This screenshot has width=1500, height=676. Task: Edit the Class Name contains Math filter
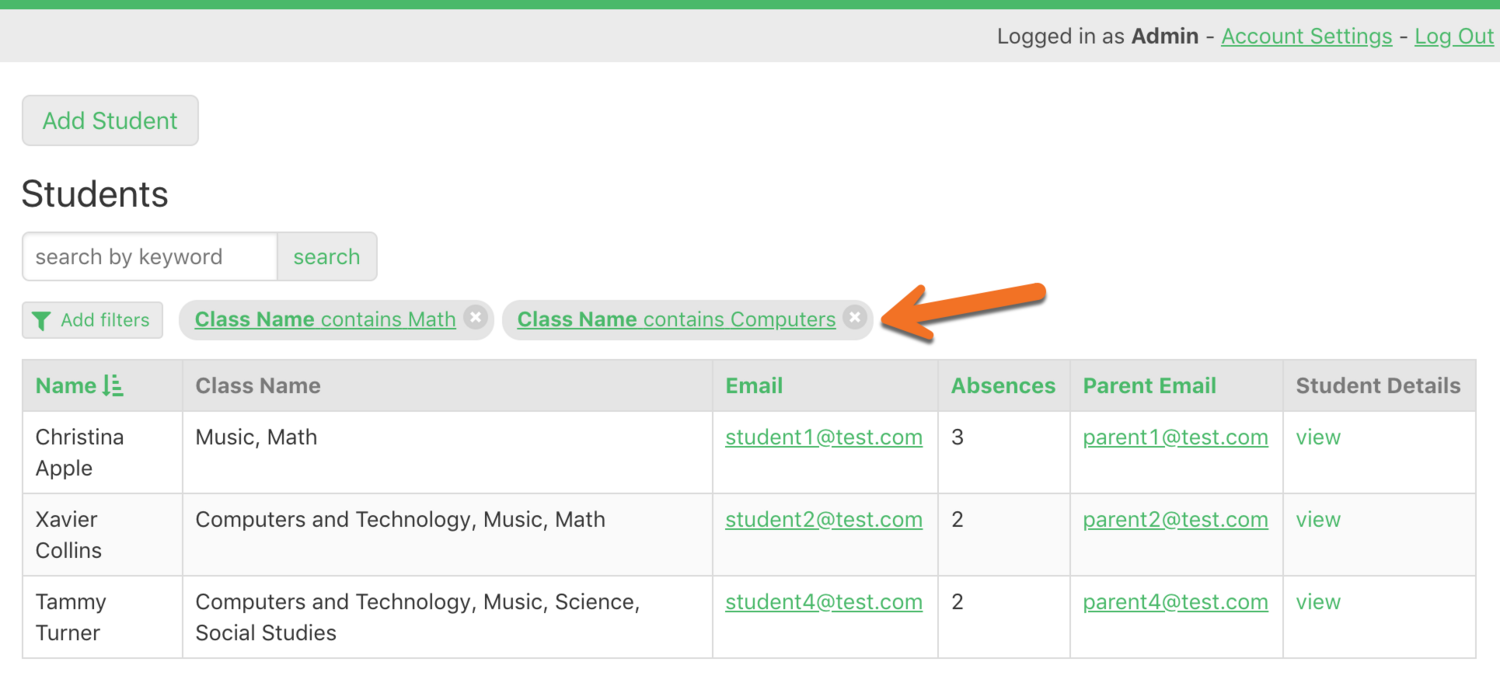(x=325, y=320)
